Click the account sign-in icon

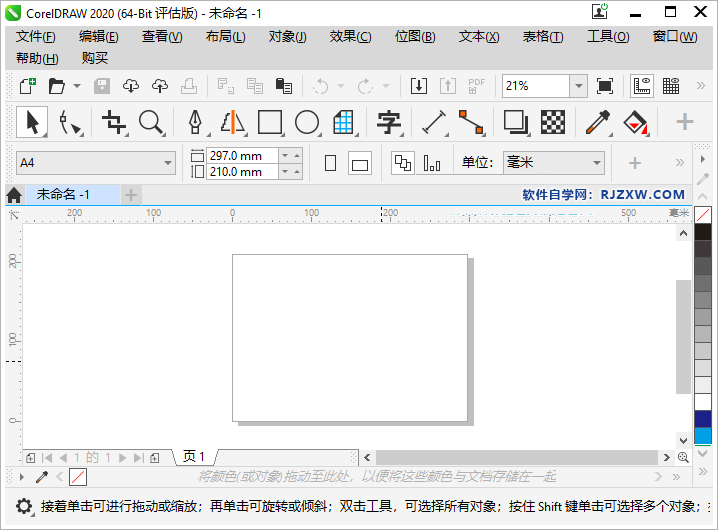599,11
